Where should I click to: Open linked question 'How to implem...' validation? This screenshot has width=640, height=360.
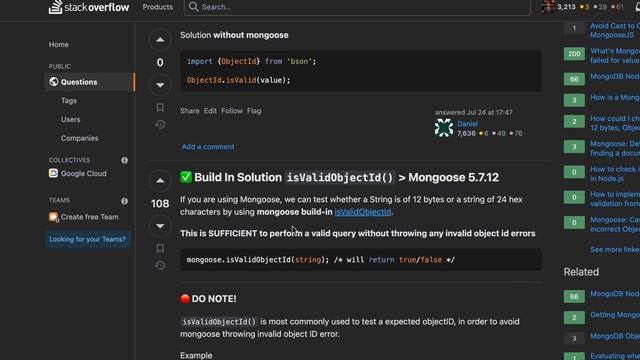(x=615, y=199)
